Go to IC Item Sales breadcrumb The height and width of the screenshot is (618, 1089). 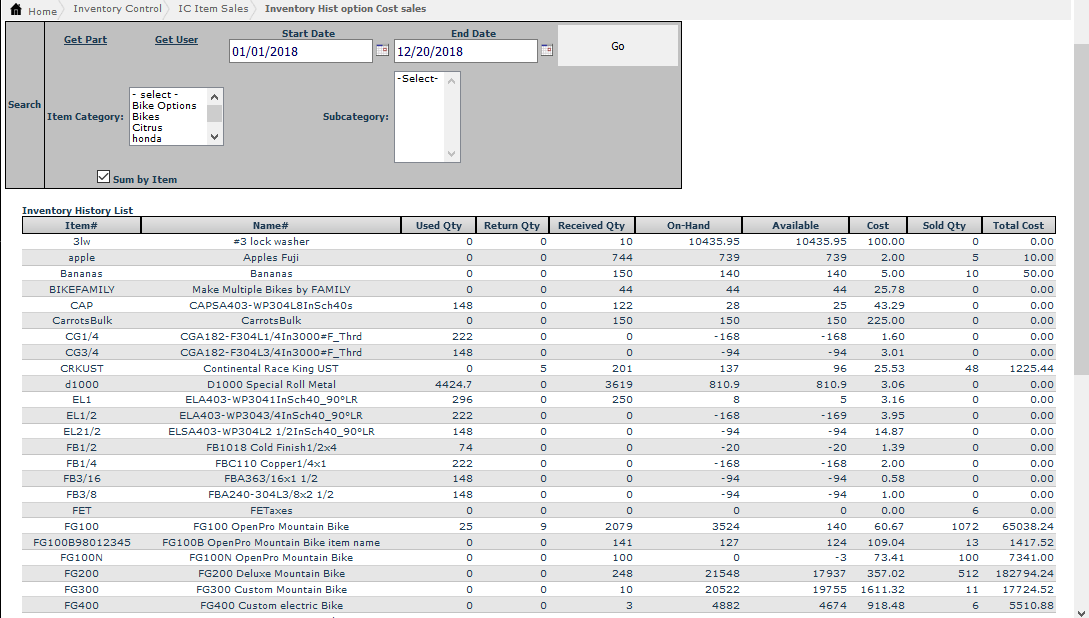213,9
